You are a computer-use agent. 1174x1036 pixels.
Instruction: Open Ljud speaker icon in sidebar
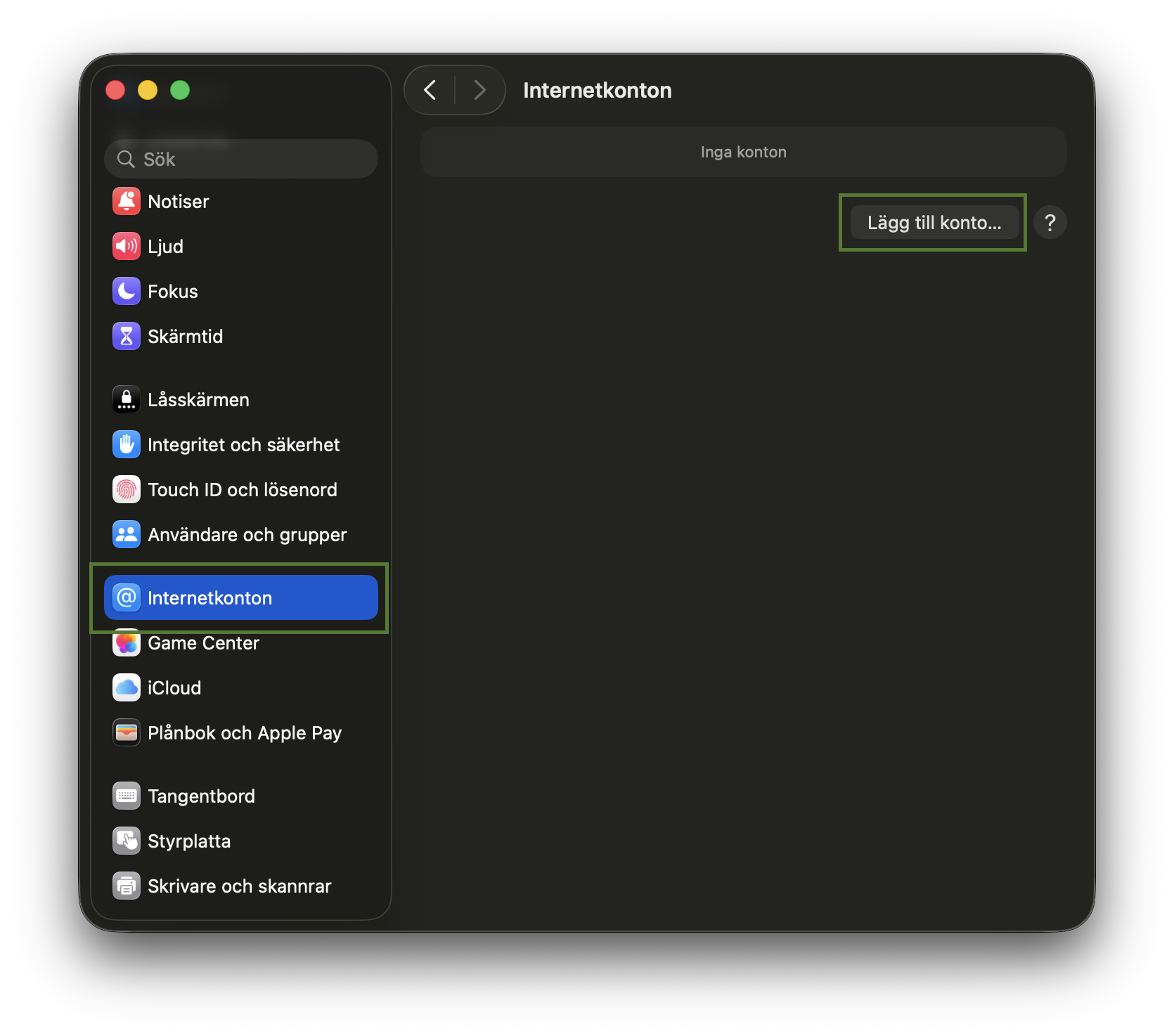pos(127,247)
